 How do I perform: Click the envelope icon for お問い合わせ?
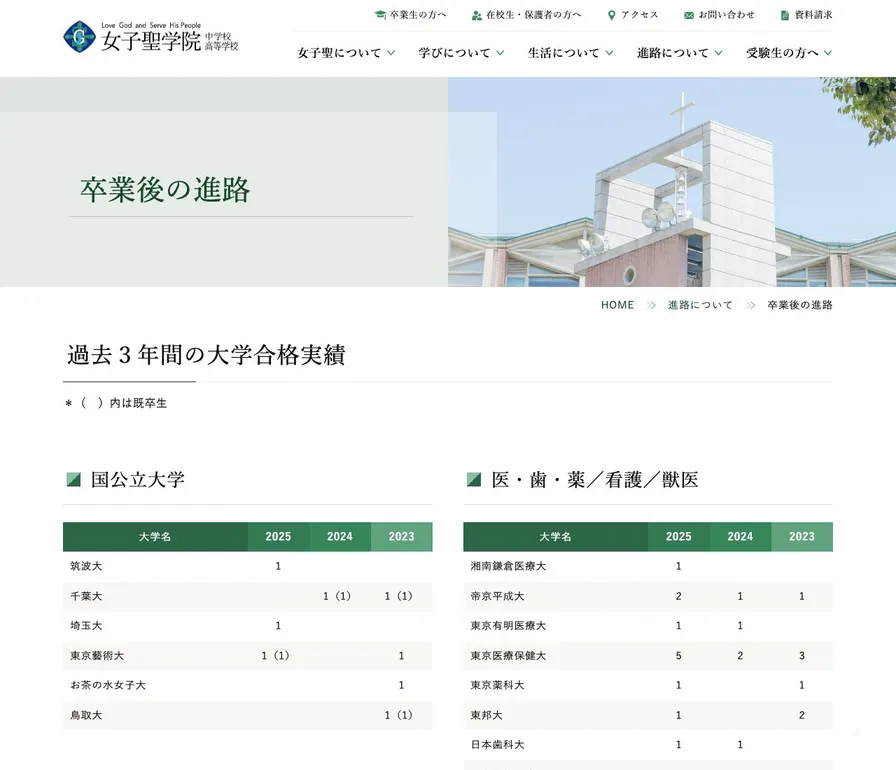[x=689, y=15]
